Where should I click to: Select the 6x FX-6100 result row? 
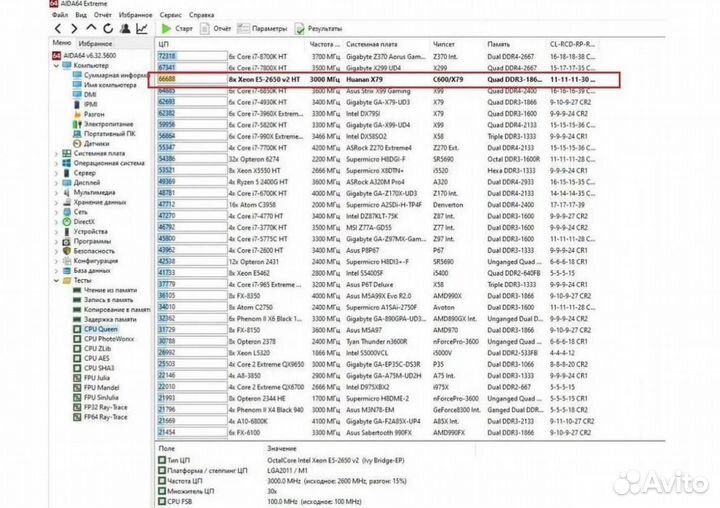click(x=377, y=433)
